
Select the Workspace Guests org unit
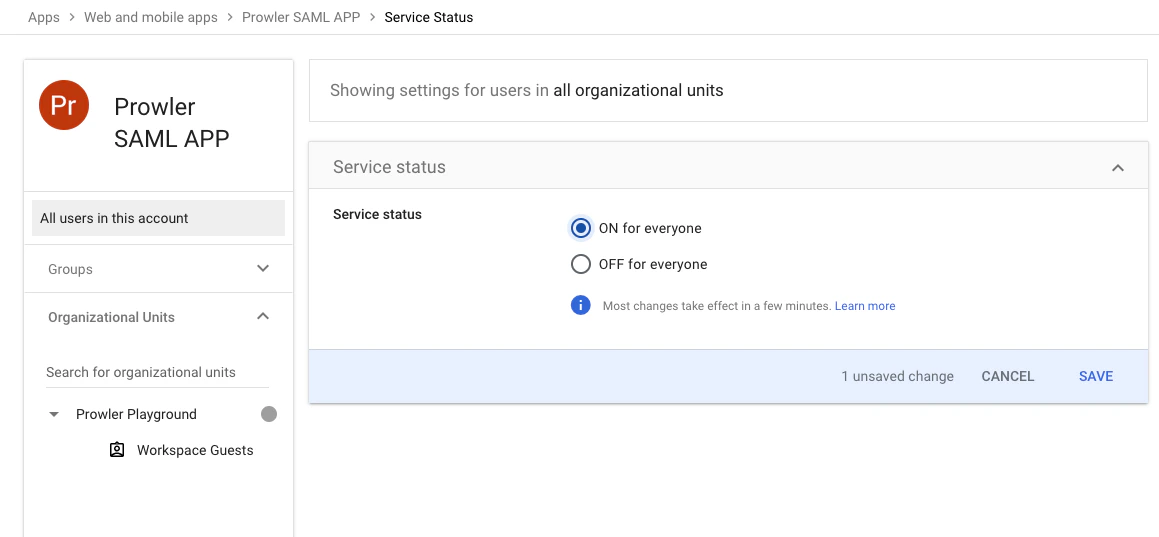[x=195, y=450]
